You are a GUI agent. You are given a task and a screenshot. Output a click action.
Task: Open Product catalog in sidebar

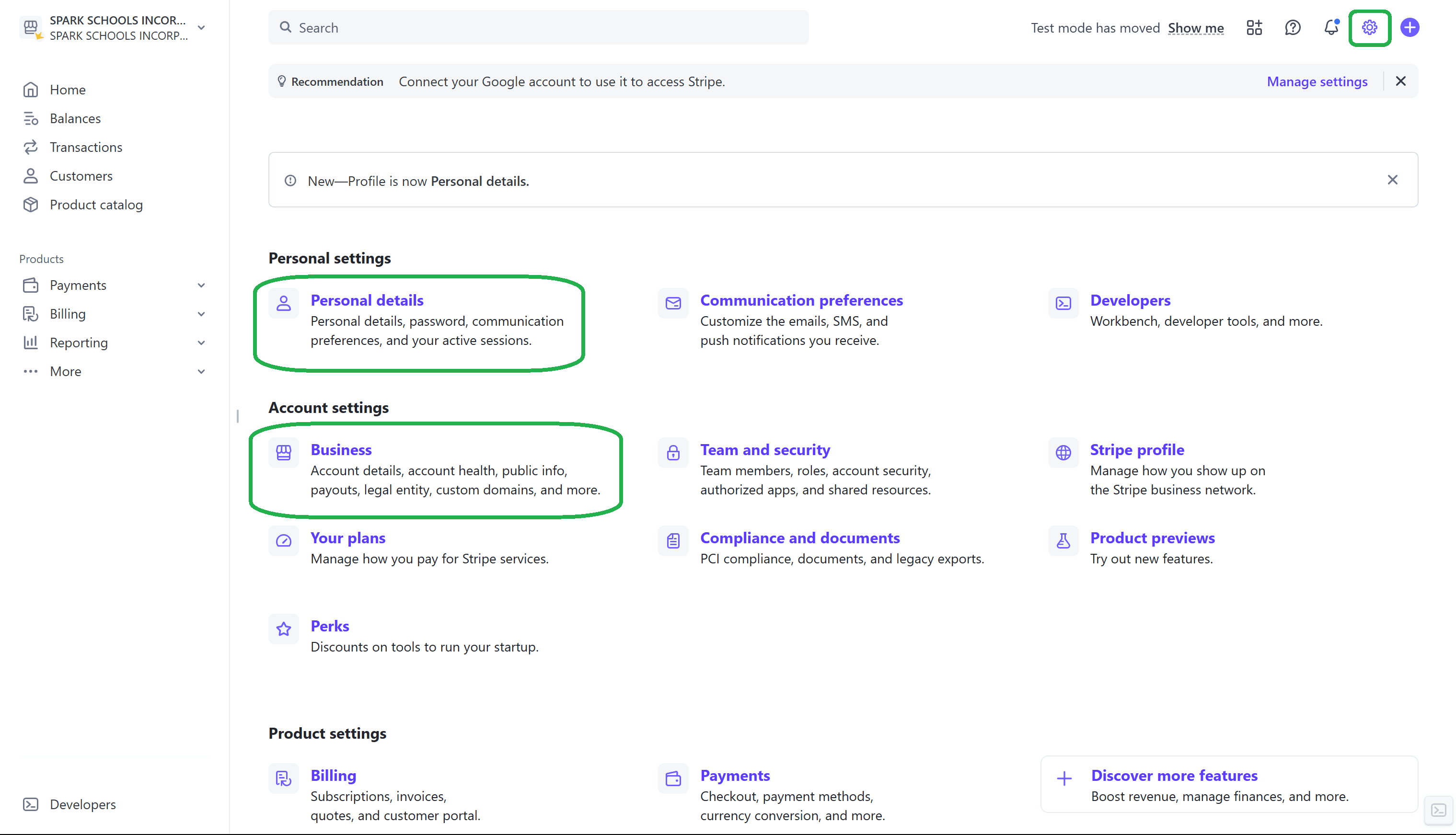click(x=96, y=205)
